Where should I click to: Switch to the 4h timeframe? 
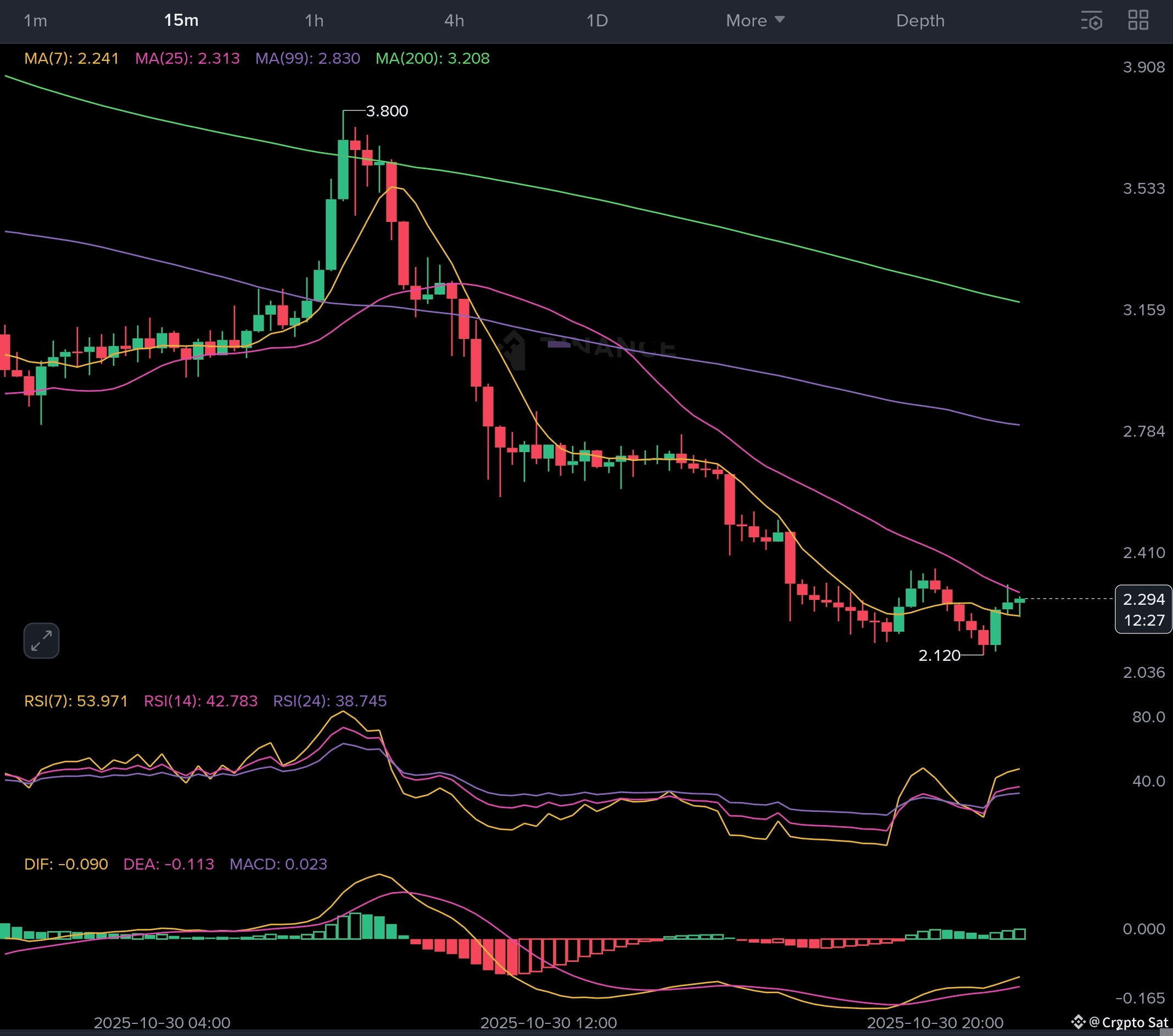click(x=454, y=21)
